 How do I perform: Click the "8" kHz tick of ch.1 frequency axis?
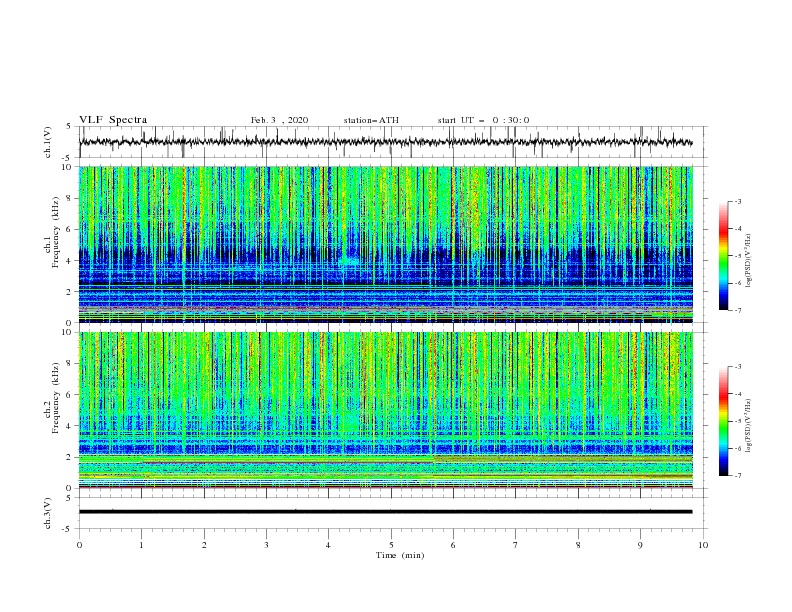70,198
